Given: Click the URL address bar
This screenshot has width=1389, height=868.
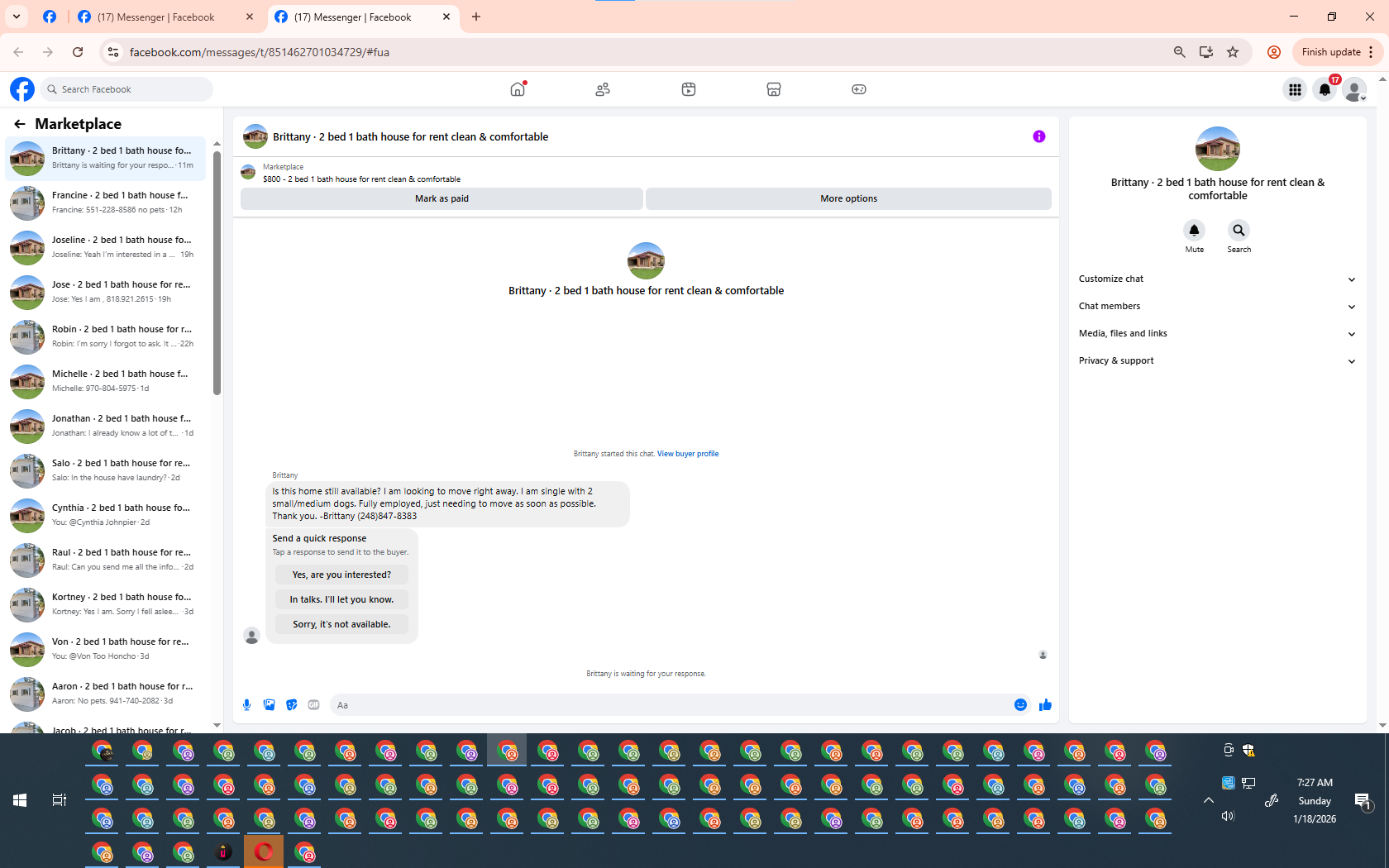Looking at the screenshot, I should 645,52.
